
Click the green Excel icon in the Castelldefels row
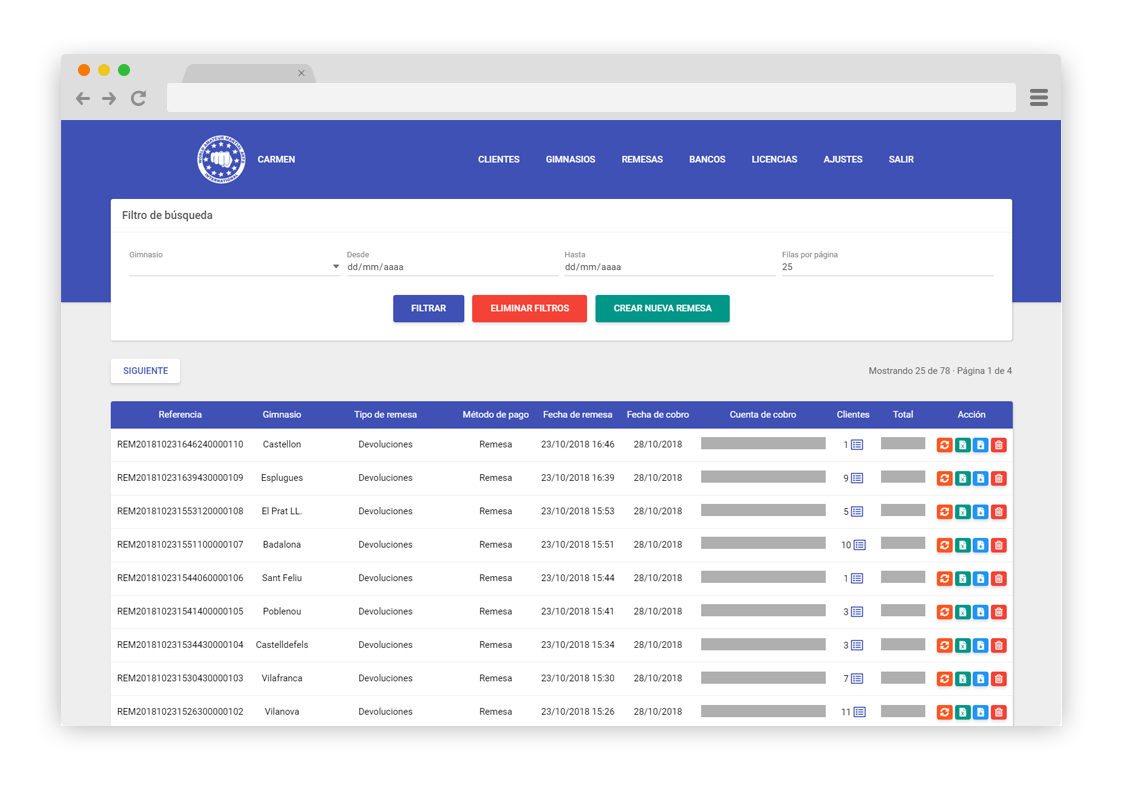click(x=962, y=645)
